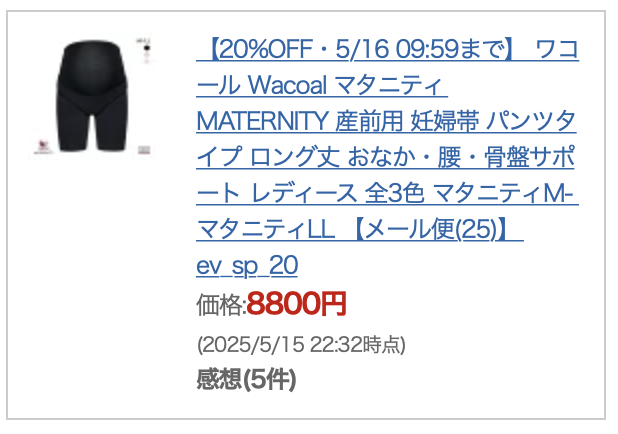Click the "レディース 全3色" link text
This screenshot has height=434, width=618.
(337, 193)
